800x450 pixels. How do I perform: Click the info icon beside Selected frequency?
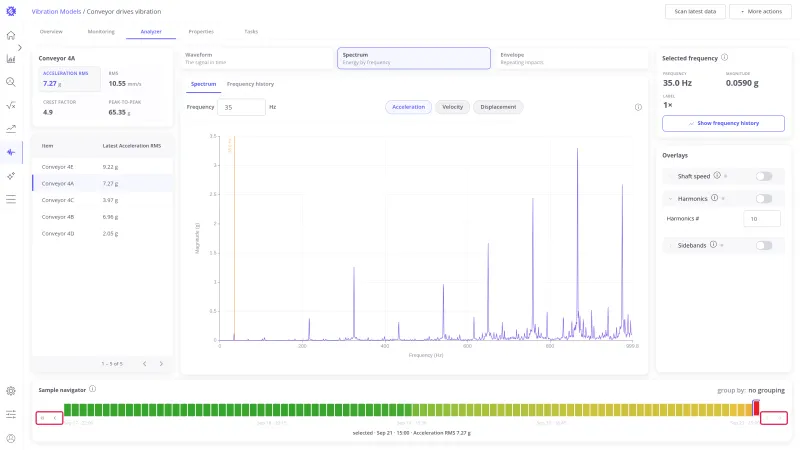point(724,58)
